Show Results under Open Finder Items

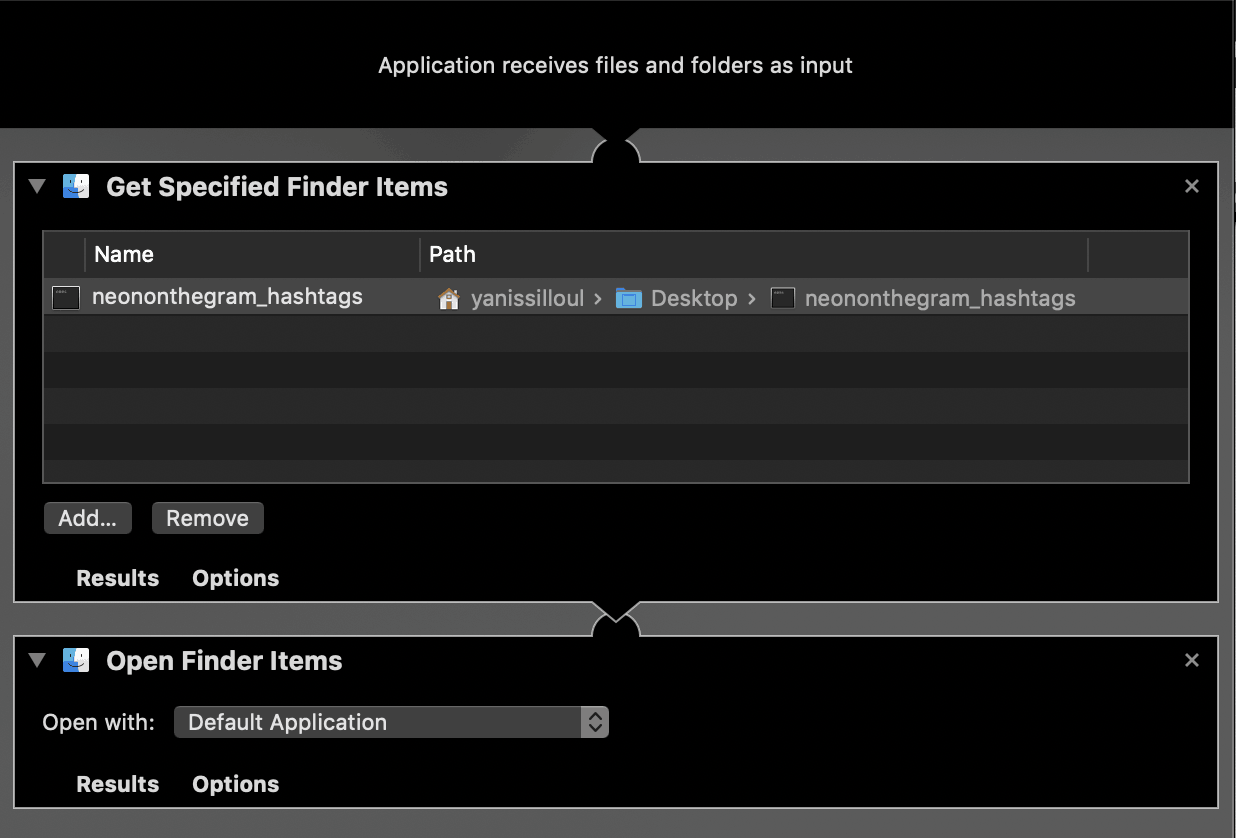point(118,784)
